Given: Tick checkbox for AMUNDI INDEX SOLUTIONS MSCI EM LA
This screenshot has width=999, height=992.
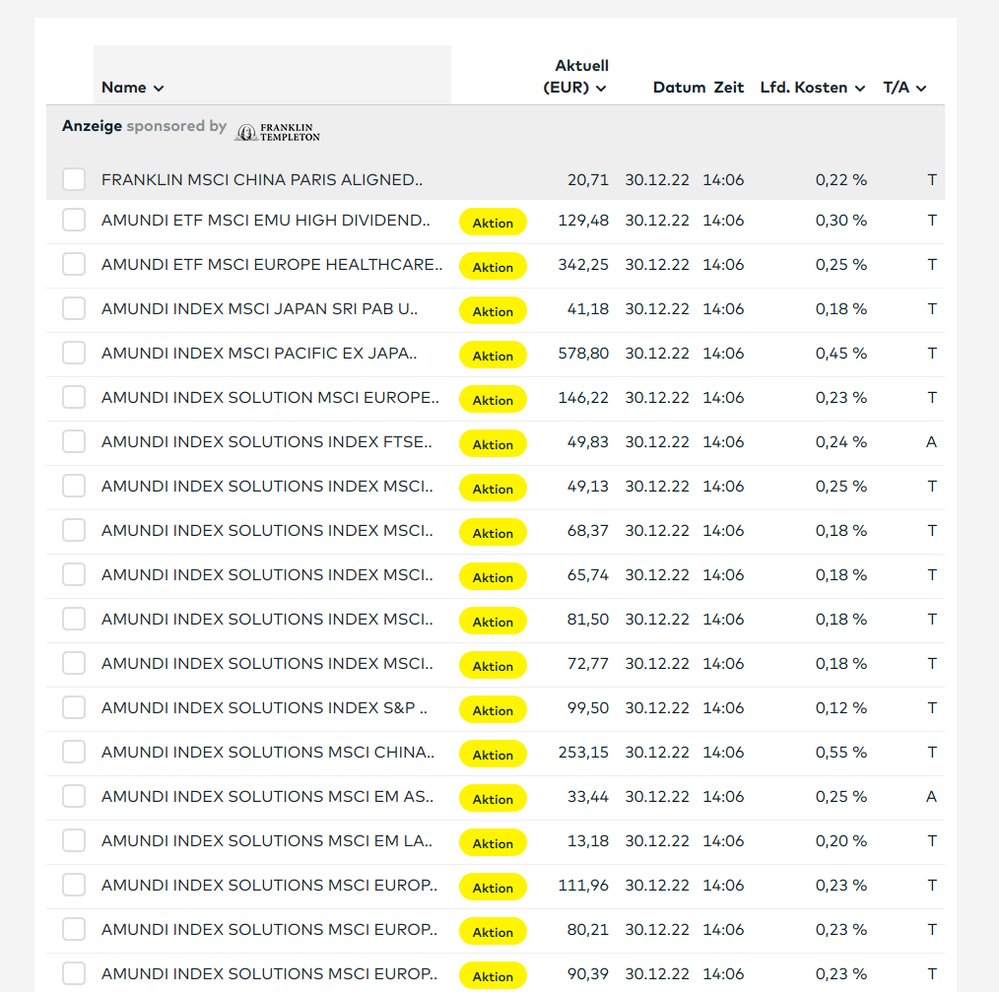Looking at the screenshot, I should (x=74, y=840).
